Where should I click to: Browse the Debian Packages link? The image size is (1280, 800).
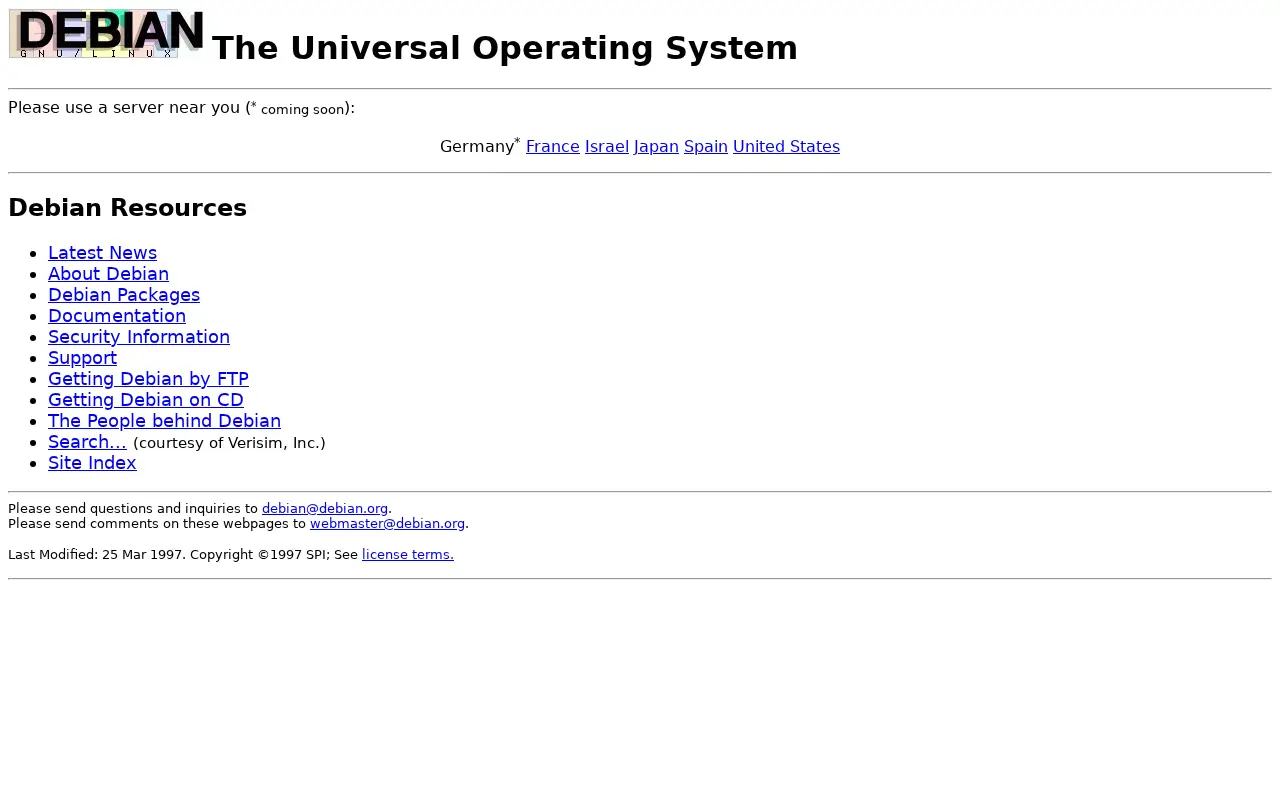point(124,296)
